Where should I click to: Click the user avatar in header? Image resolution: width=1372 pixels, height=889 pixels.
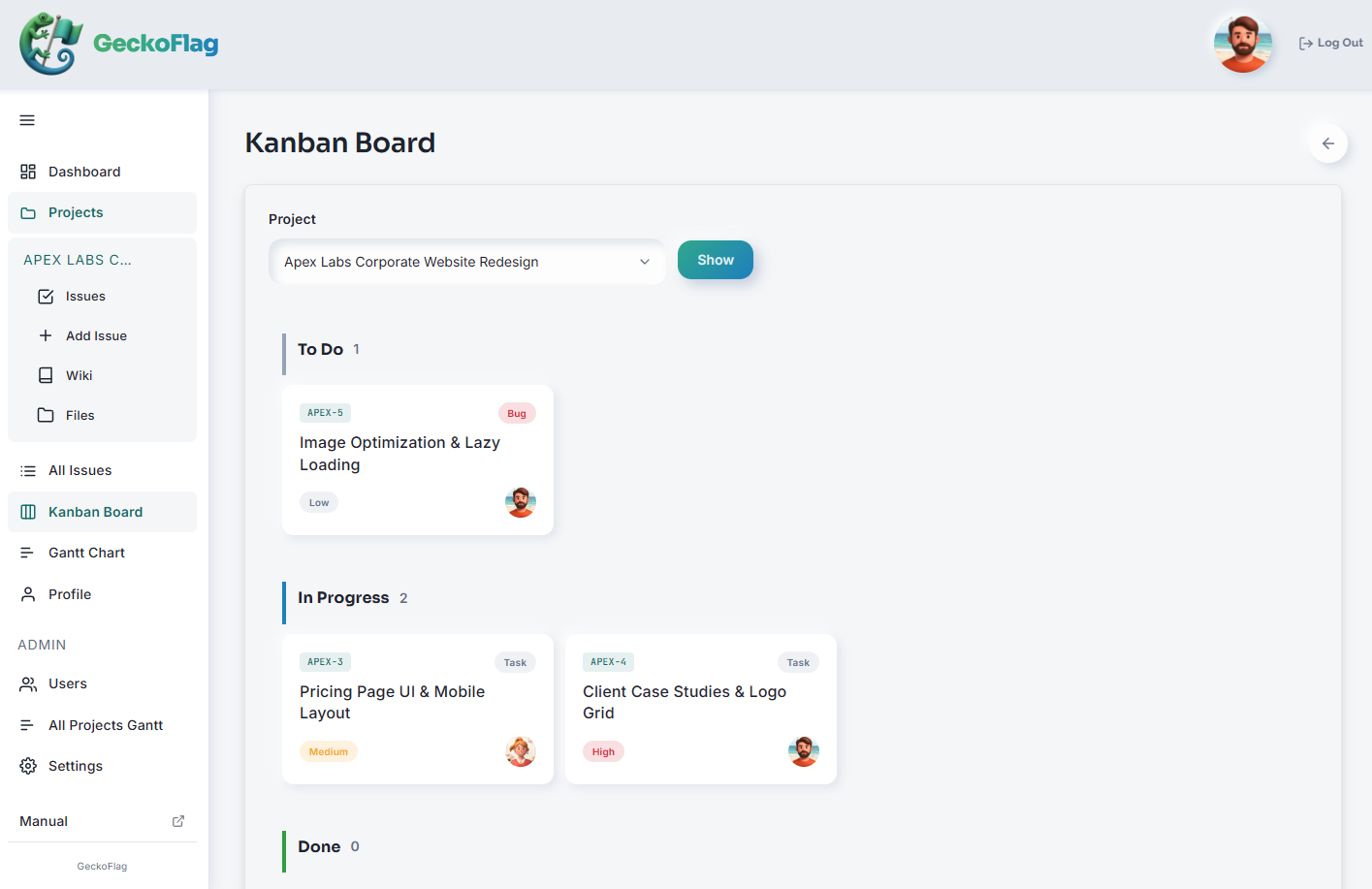(x=1243, y=43)
